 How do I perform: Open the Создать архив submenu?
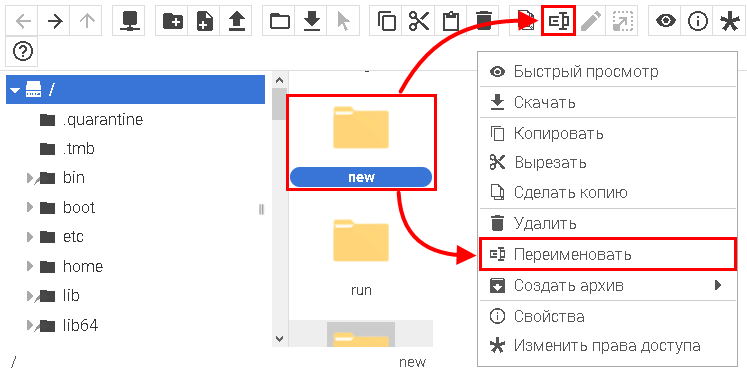tap(607, 286)
